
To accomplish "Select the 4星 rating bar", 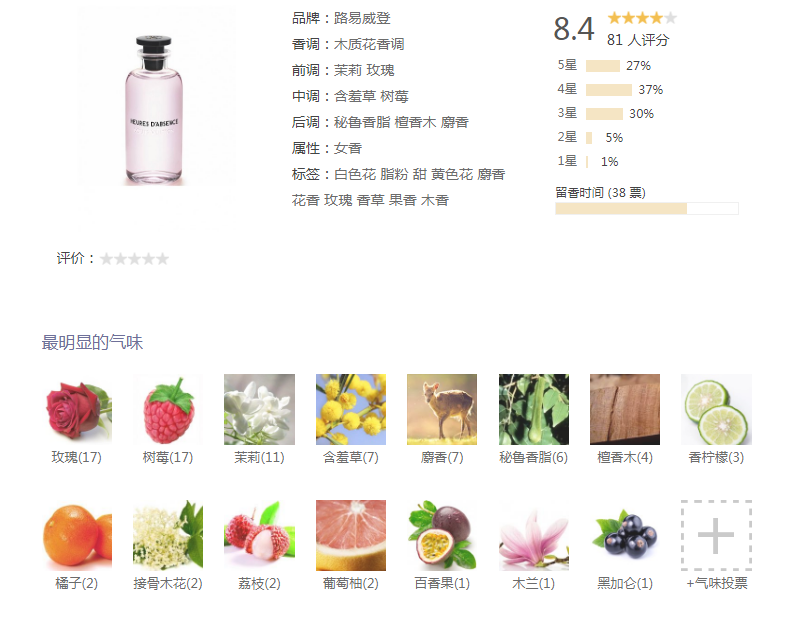I will click(x=609, y=90).
